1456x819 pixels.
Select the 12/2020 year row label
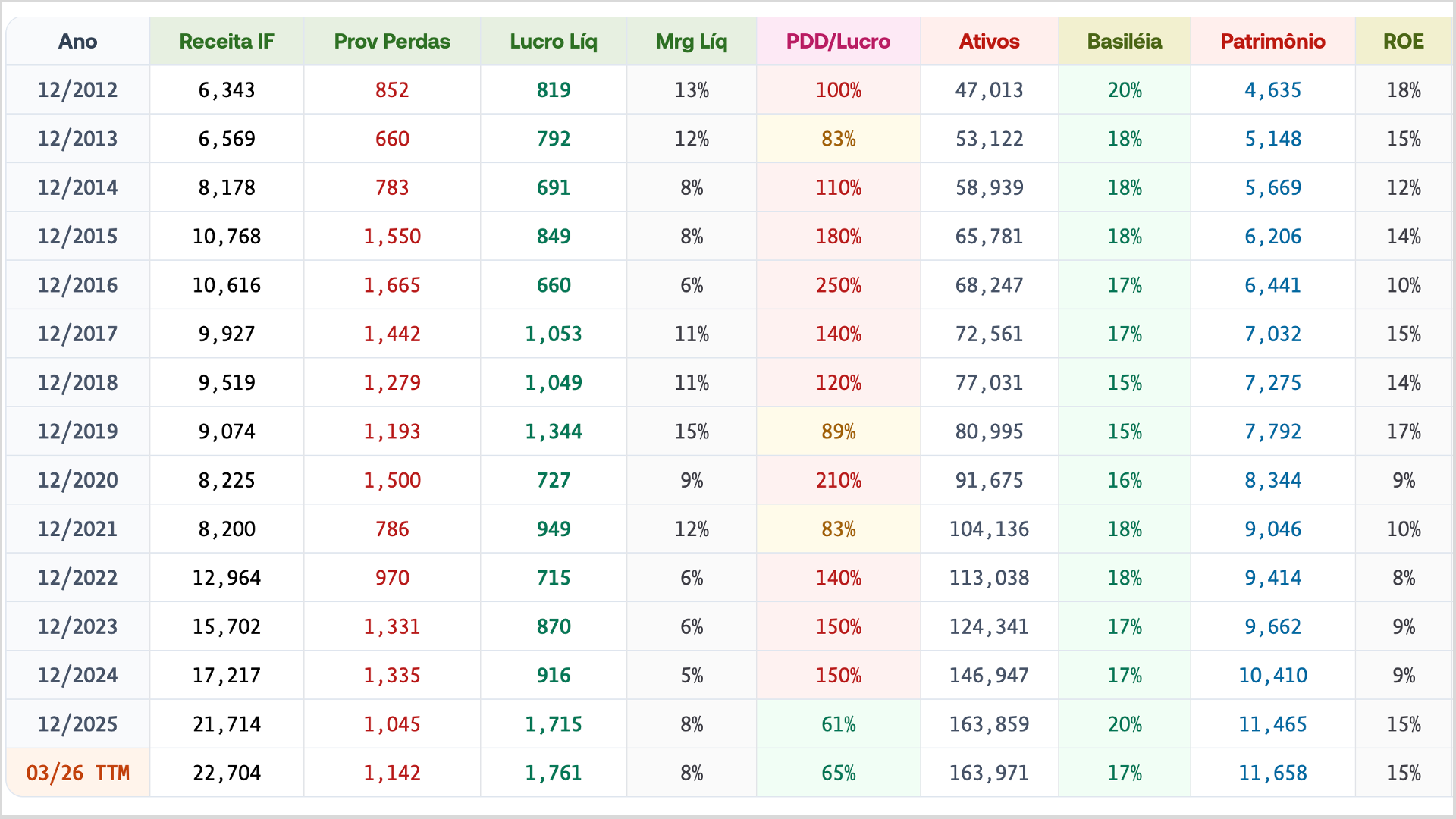[x=78, y=480]
